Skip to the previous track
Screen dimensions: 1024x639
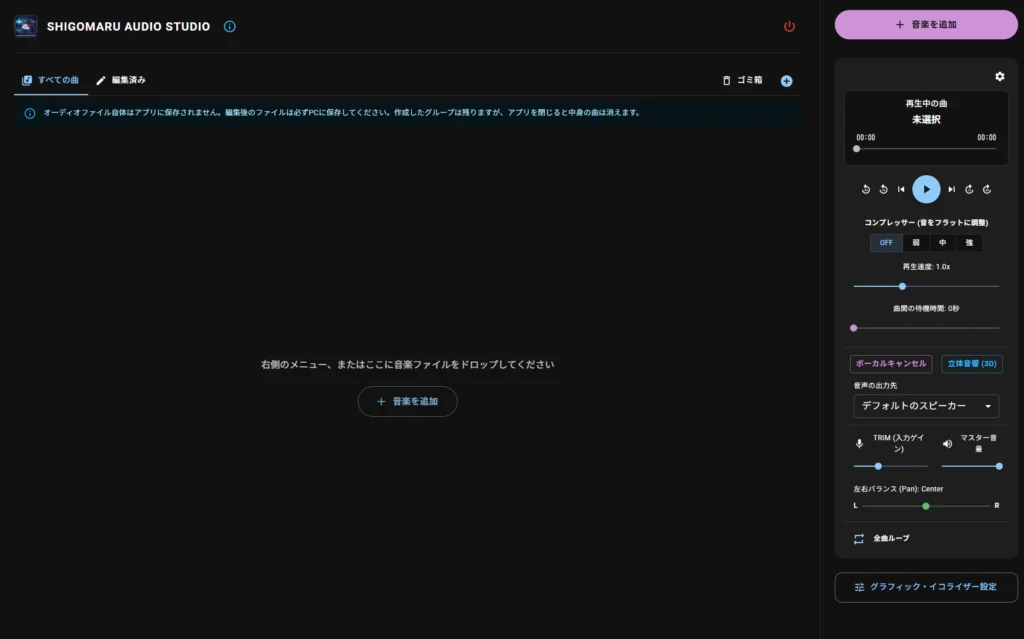(x=901, y=189)
